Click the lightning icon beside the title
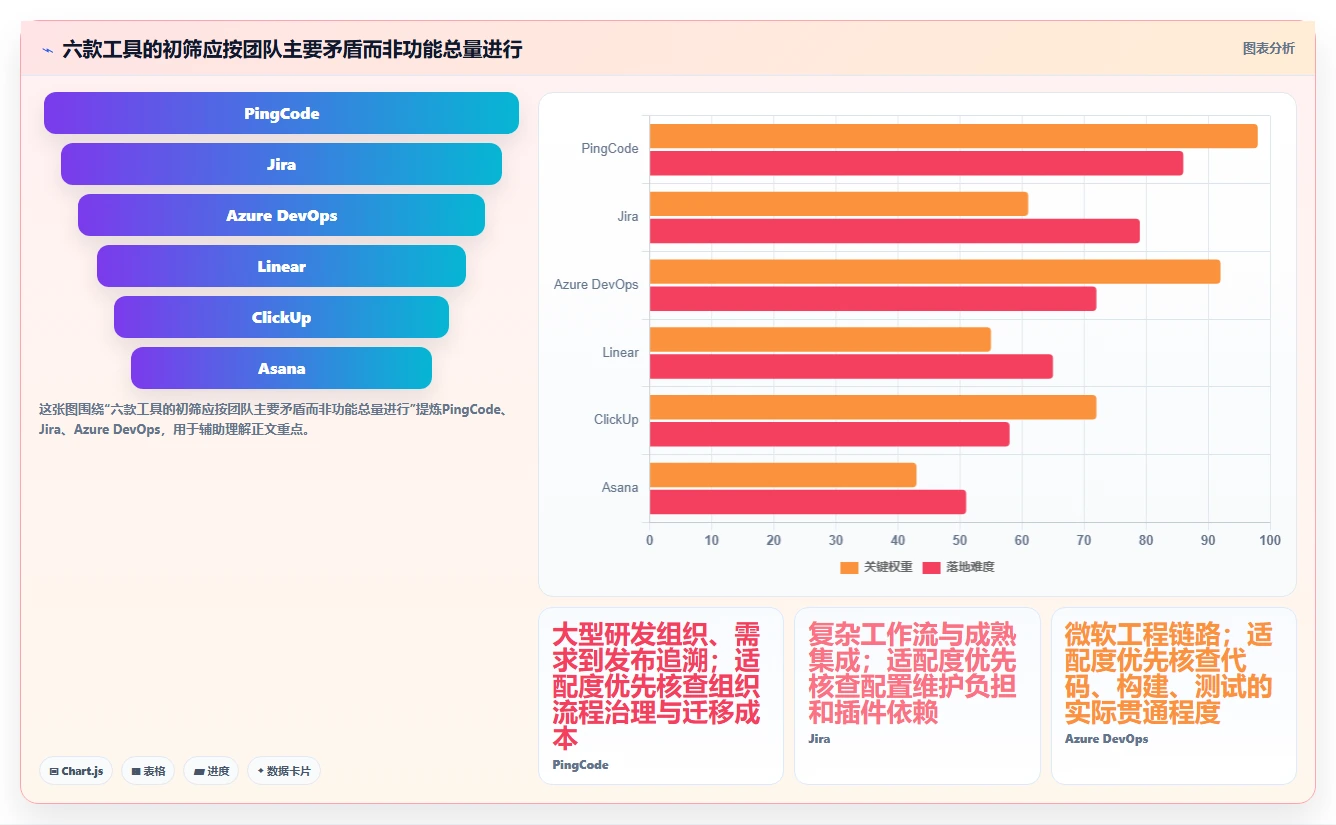Viewport: 1336px width, 825px height. point(47,50)
